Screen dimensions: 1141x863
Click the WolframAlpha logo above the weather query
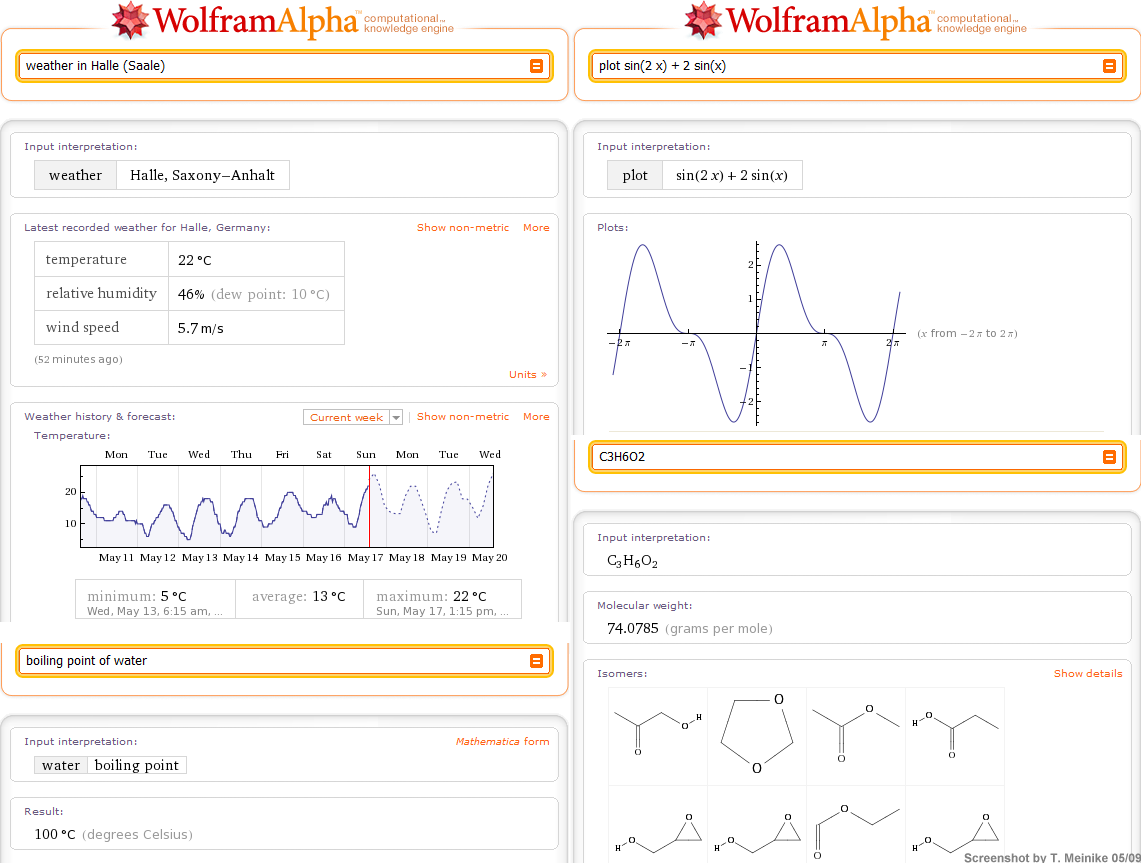pyautogui.click(x=282, y=20)
